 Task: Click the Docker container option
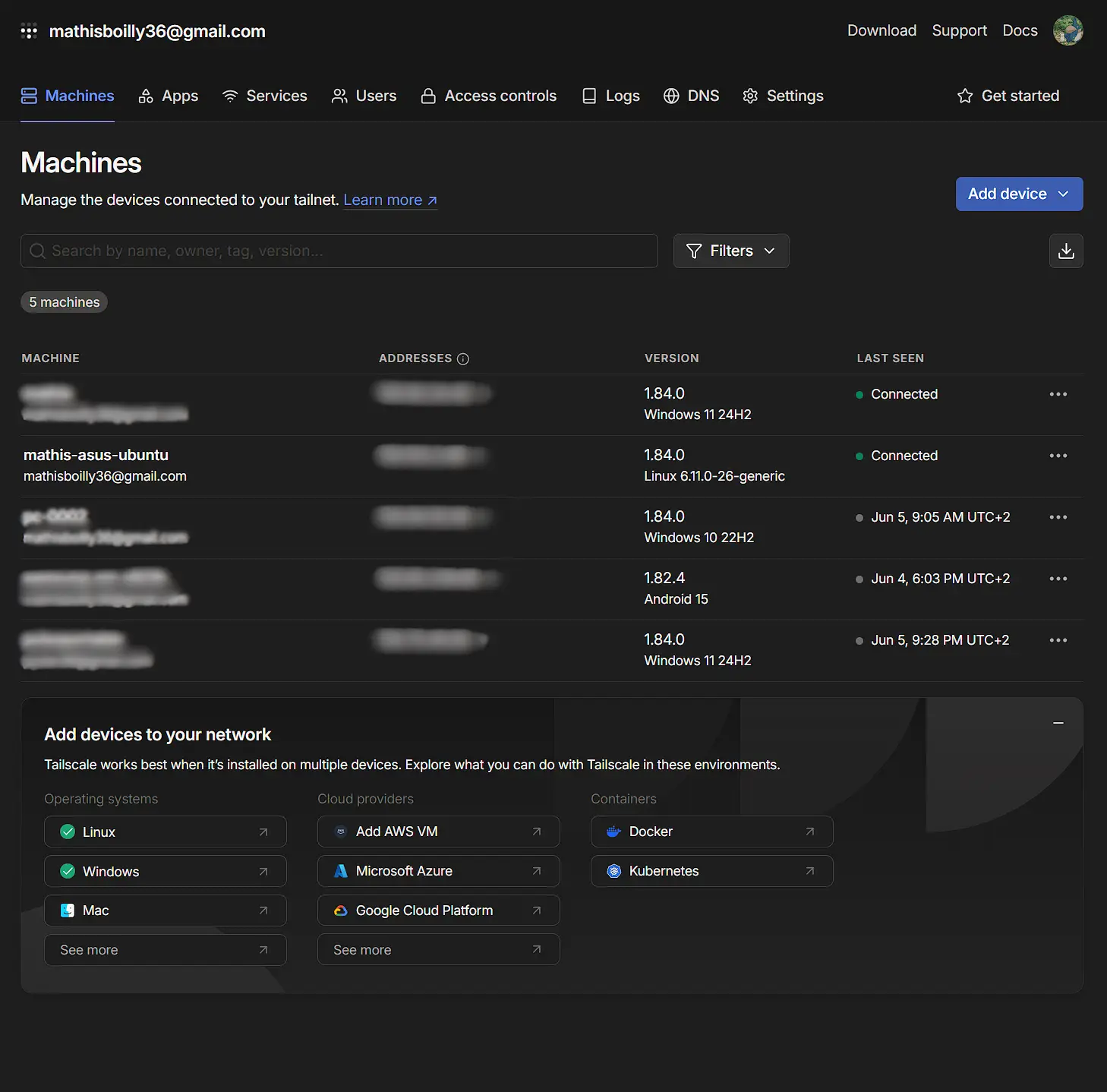click(x=711, y=832)
